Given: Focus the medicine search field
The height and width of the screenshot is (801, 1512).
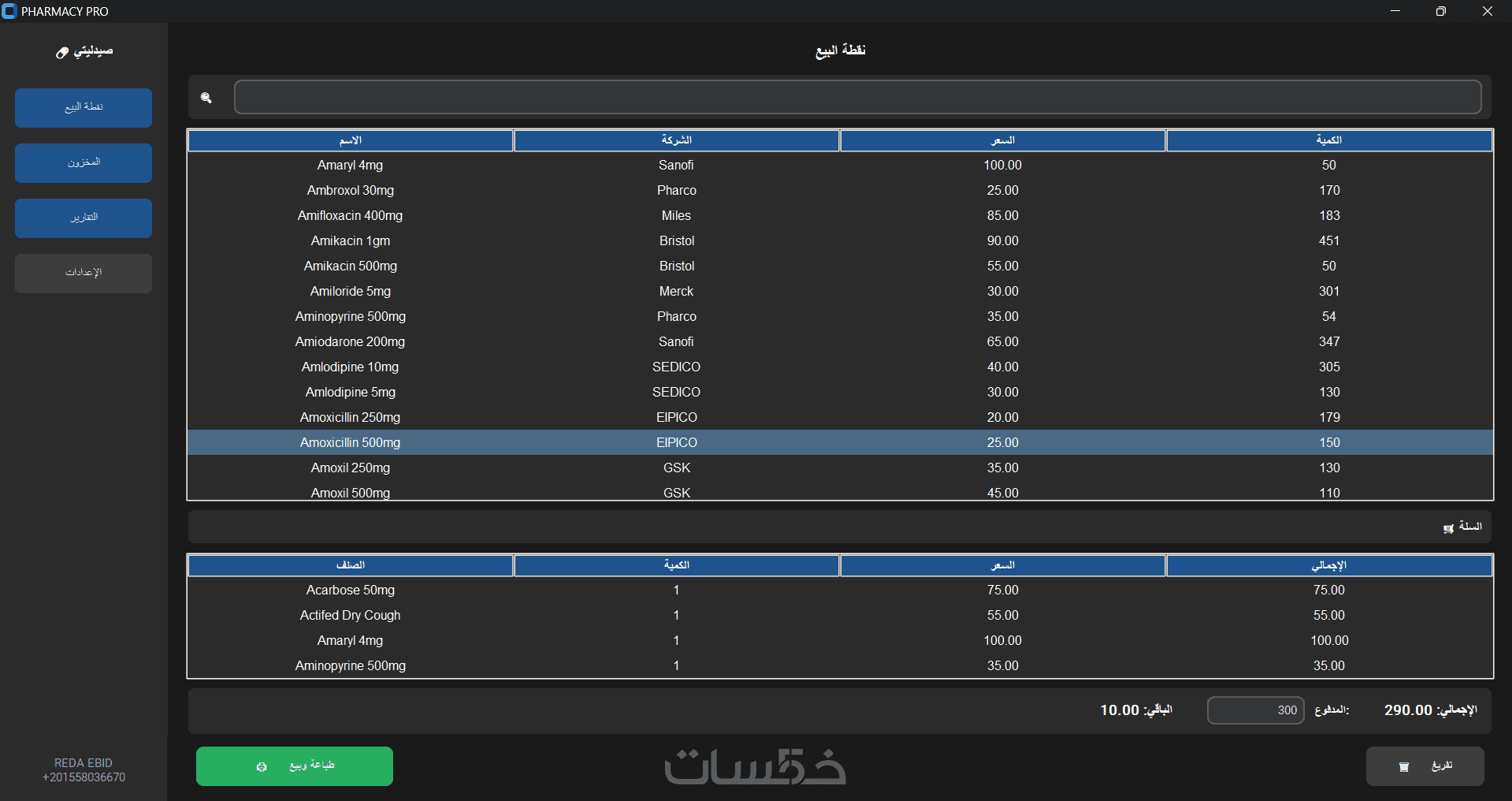Looking at the screenshot, I should coord(858,97).
